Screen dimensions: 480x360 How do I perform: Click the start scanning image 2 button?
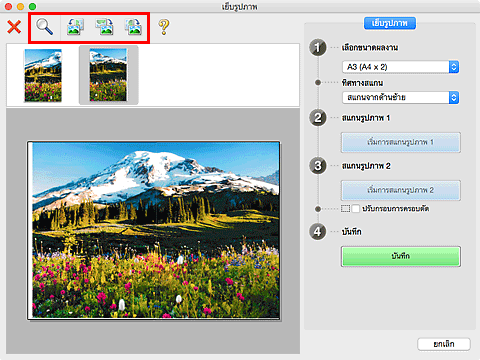(x=401, y=190)
